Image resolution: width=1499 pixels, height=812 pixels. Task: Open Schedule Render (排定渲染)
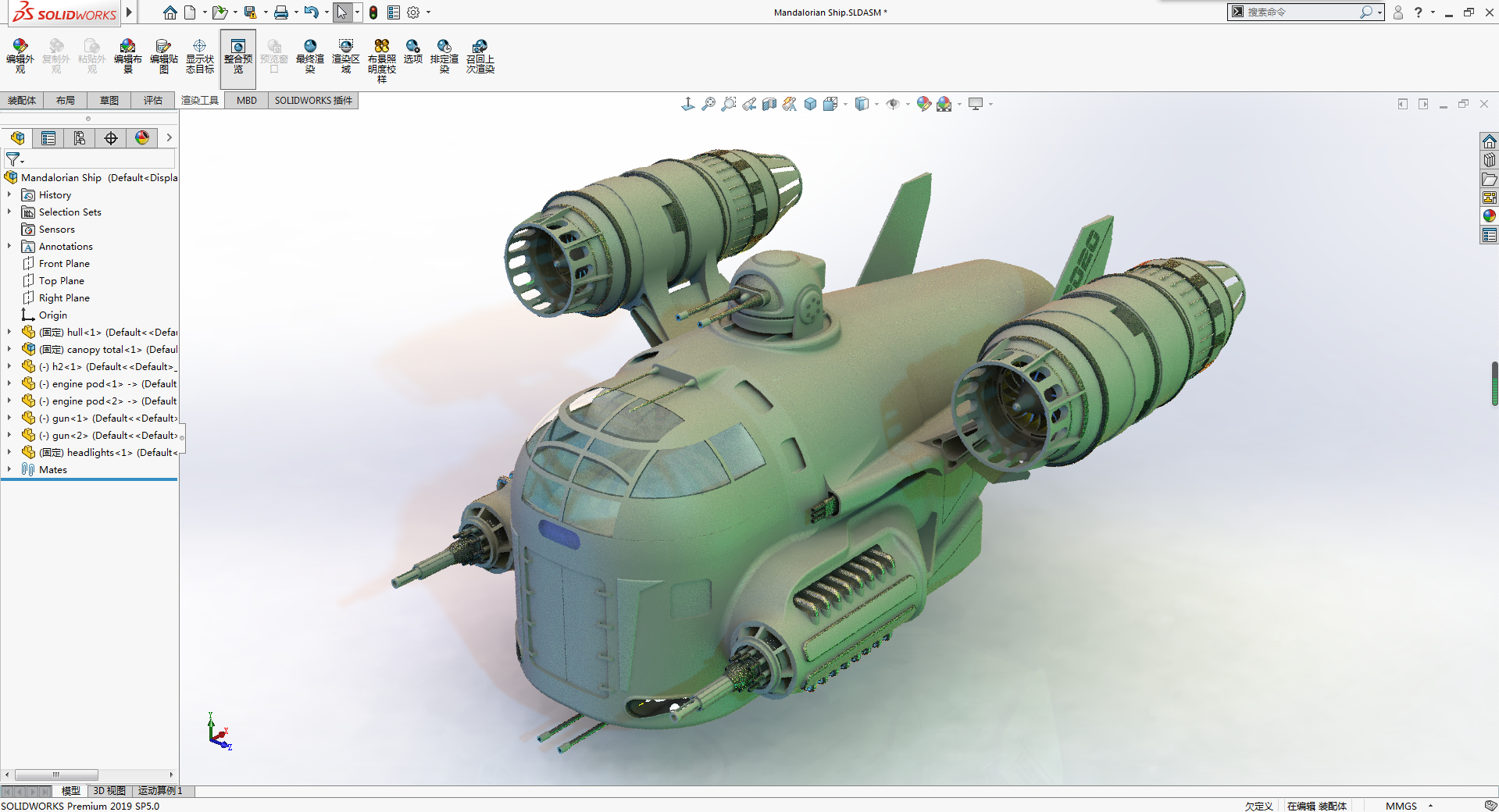pyautogui.click(x=444, y=56)
